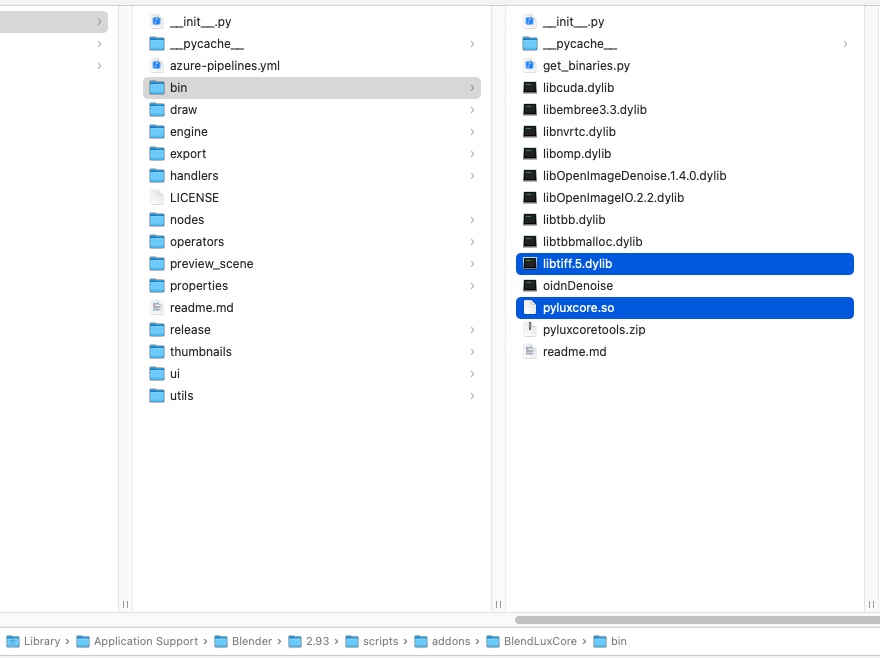Jump to addons folder in path bar
Viewport: 880px width, 658px height.
[451, 642]
